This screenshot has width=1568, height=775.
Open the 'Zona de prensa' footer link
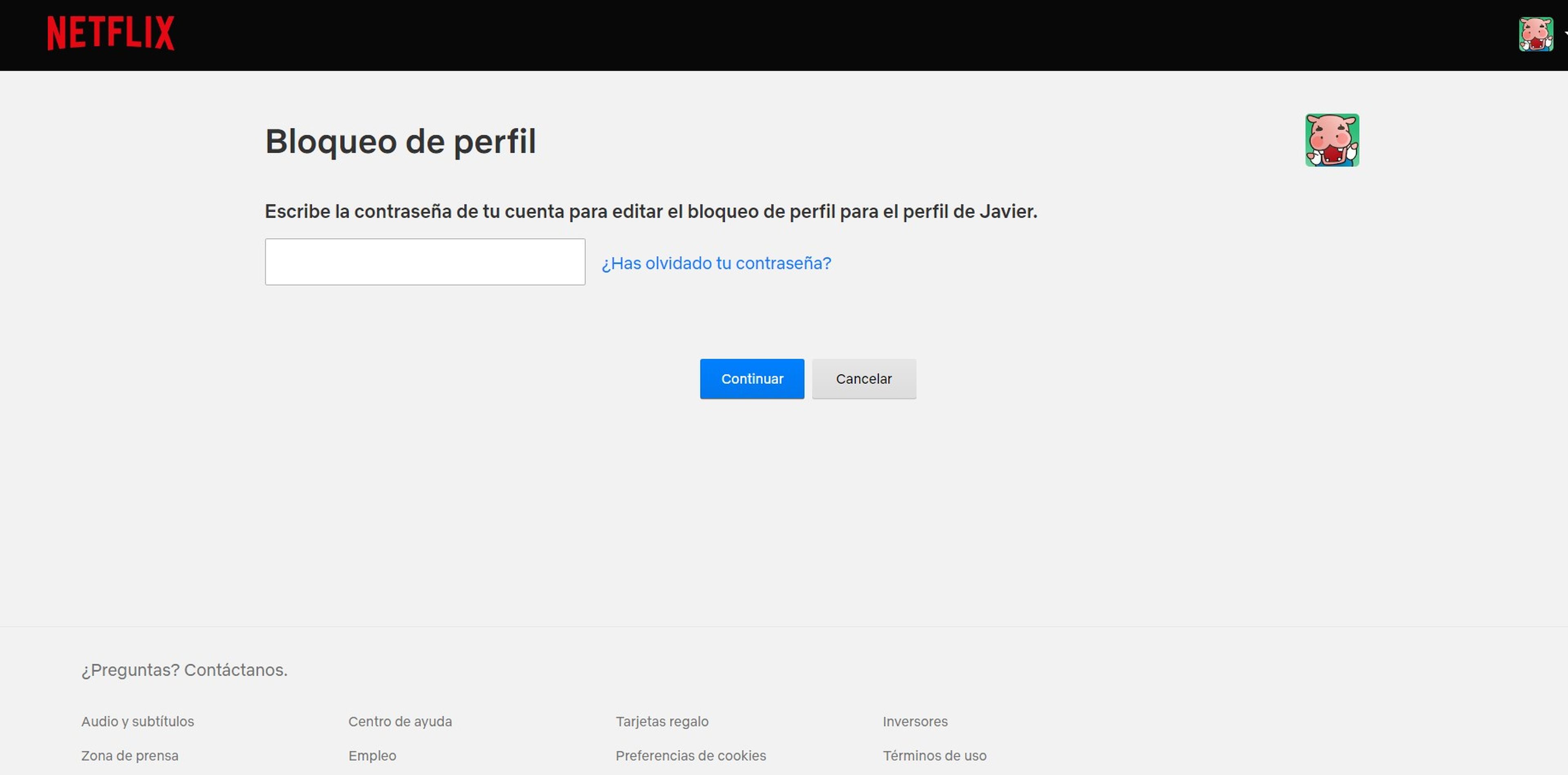130,755
